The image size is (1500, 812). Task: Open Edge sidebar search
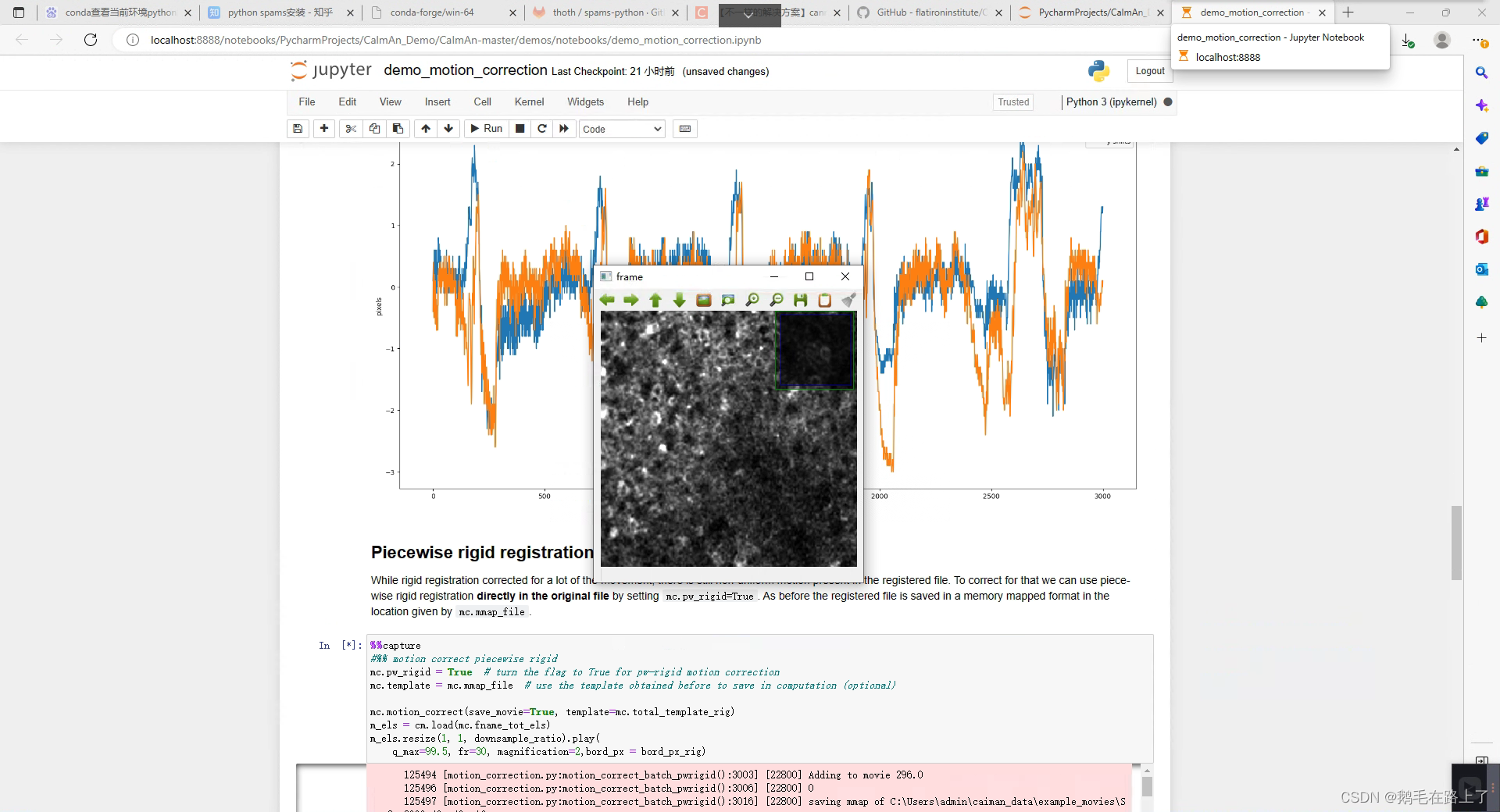(x=1481, y=73)
